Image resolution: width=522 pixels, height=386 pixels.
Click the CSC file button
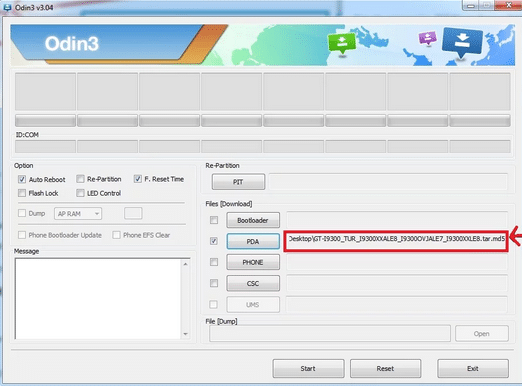[x=253, y=283]
